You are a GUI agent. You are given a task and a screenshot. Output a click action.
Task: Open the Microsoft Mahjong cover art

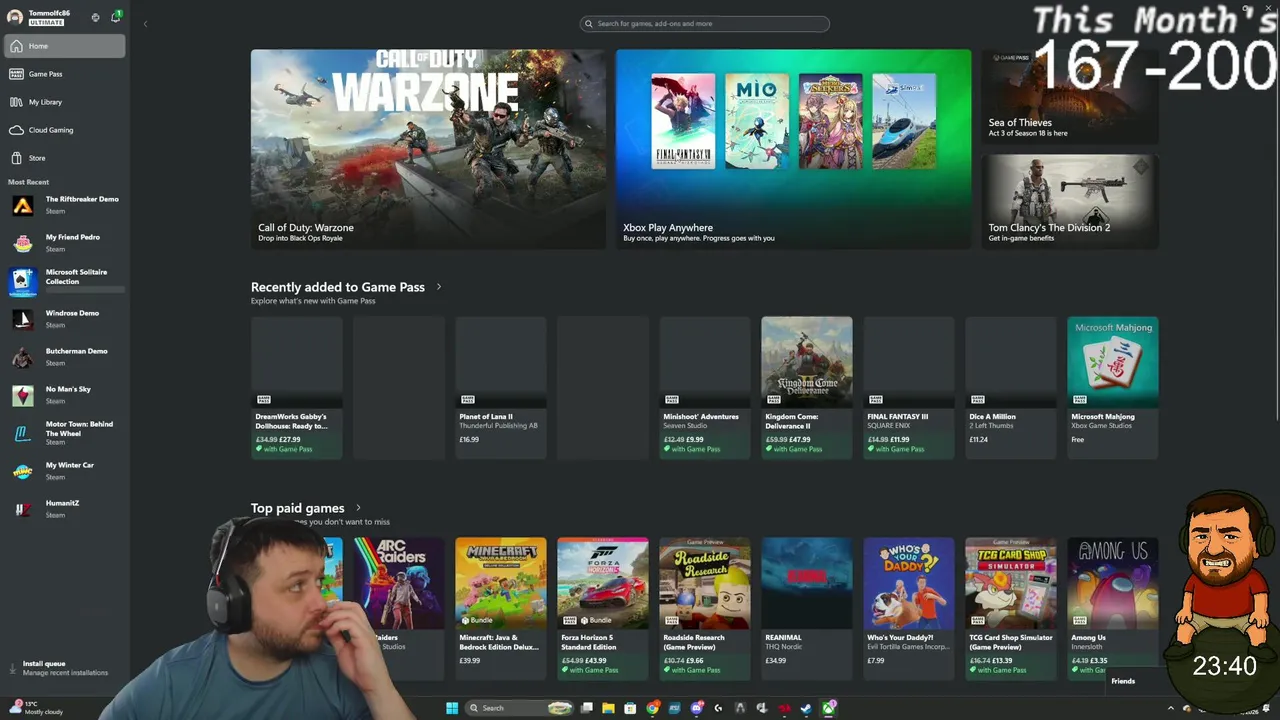(1113, 362)
